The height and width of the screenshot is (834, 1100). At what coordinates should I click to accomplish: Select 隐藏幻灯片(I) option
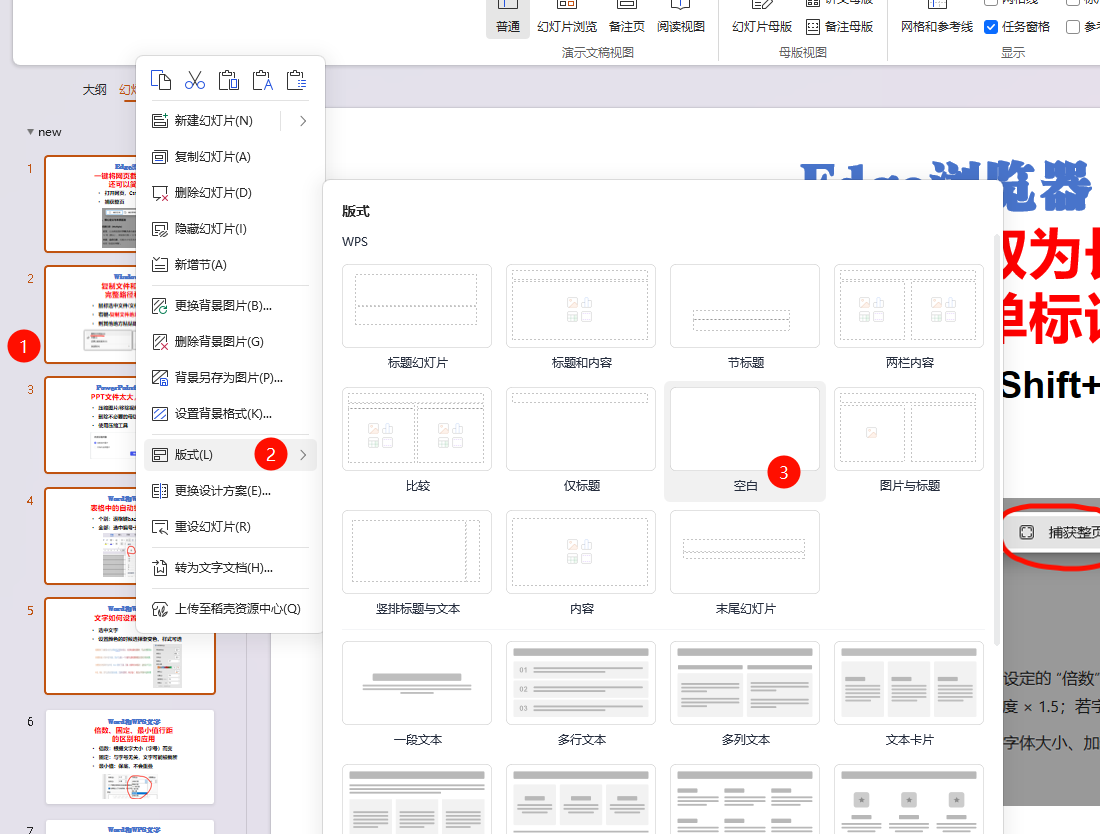(230, 229)
